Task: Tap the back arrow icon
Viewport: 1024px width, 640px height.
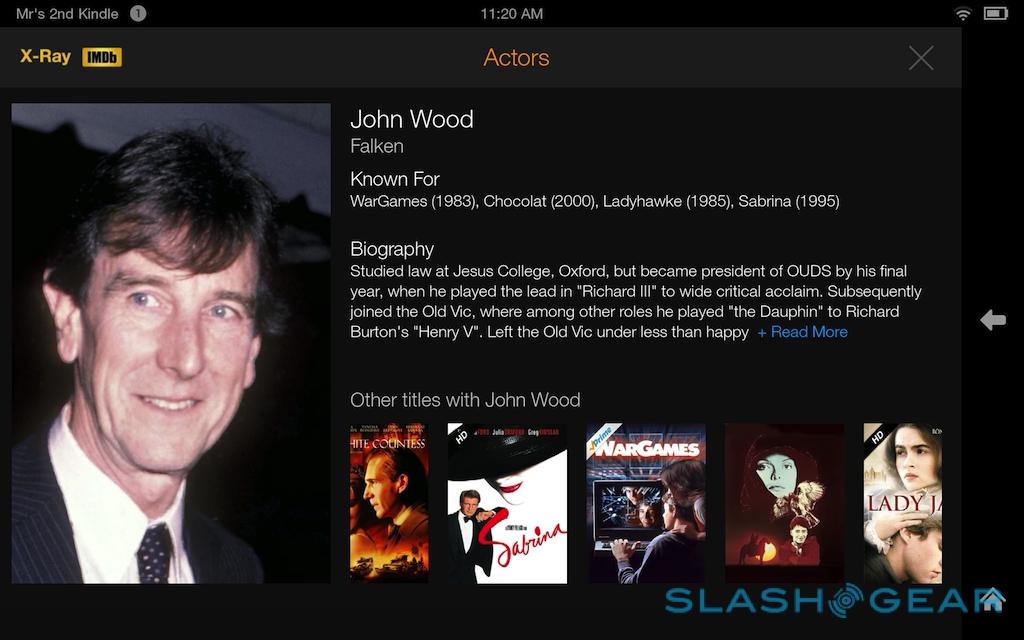Action: pyautogui.click(x=993, y=320)
